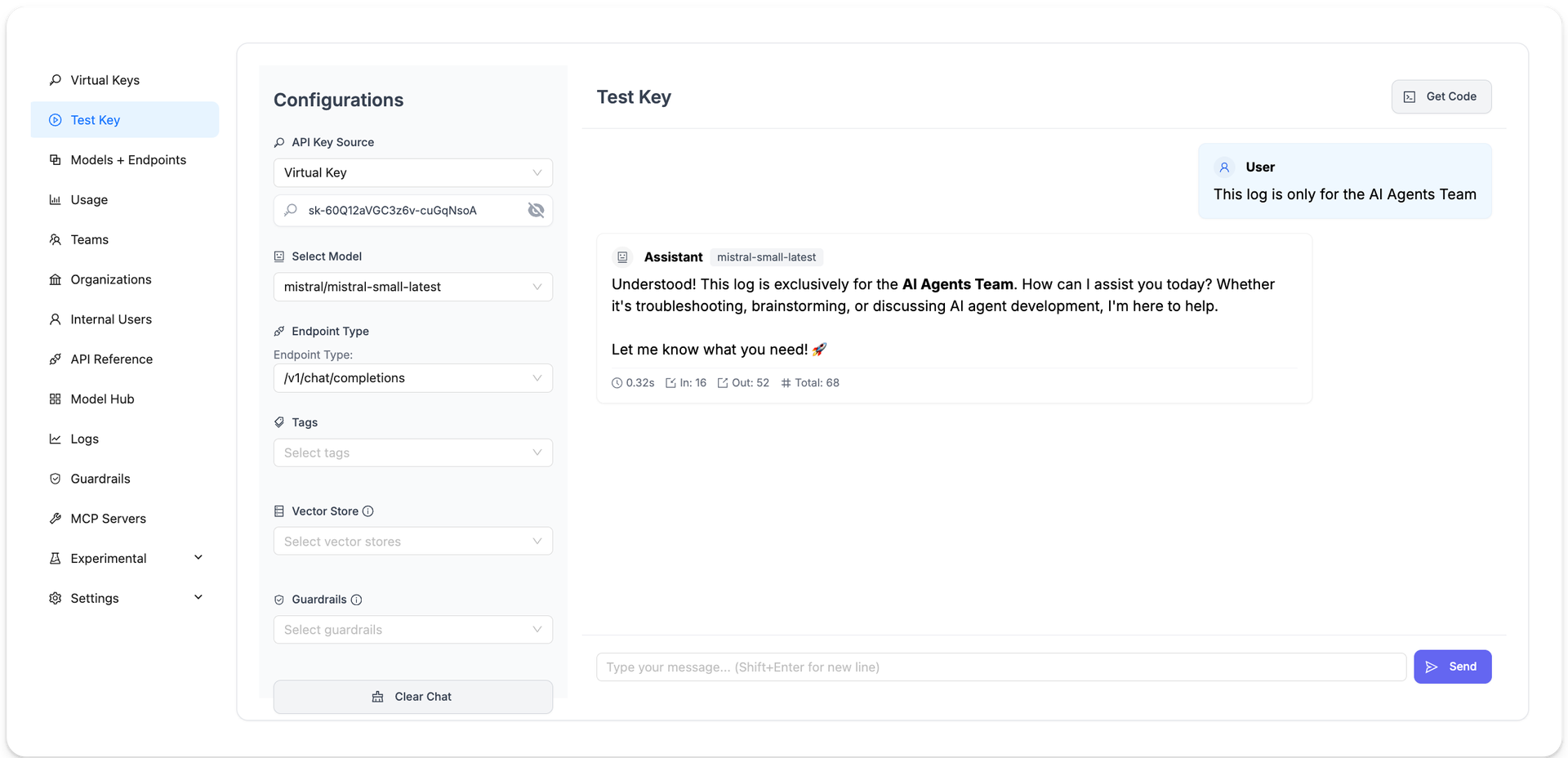Select the Model Hub sidebar icon
Viewport: 1568px width, 758px height.
pos(55,399)
